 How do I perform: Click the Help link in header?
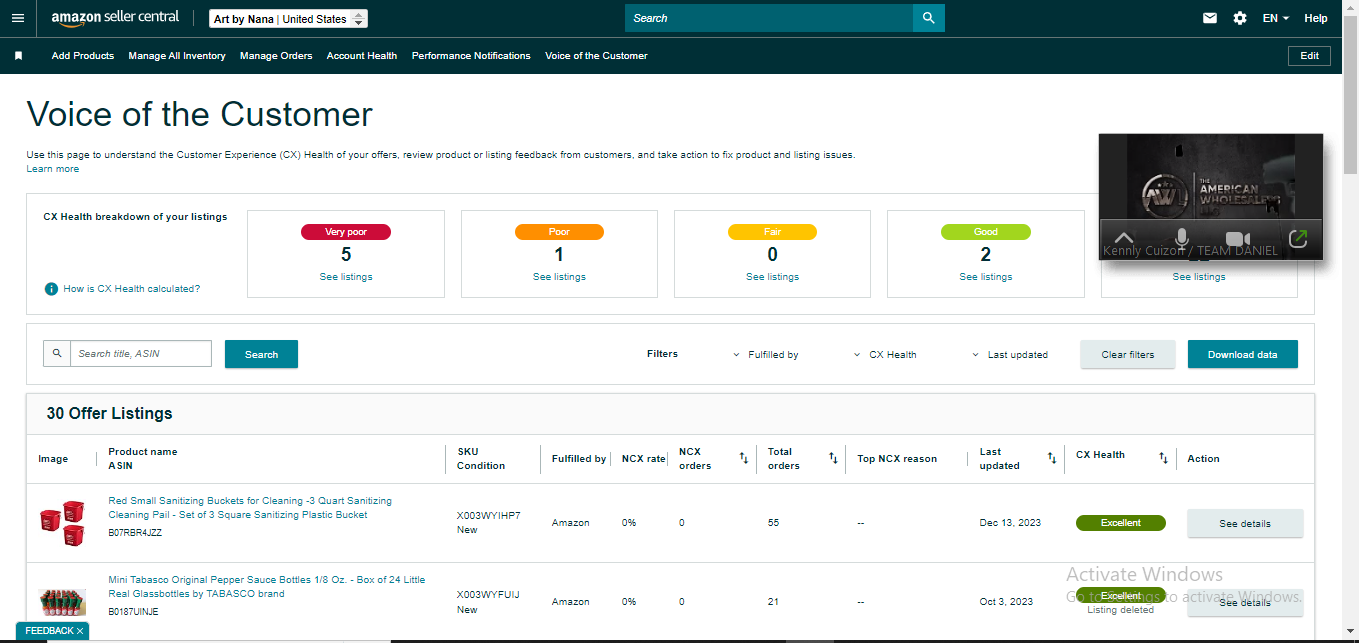(1316, 18)
